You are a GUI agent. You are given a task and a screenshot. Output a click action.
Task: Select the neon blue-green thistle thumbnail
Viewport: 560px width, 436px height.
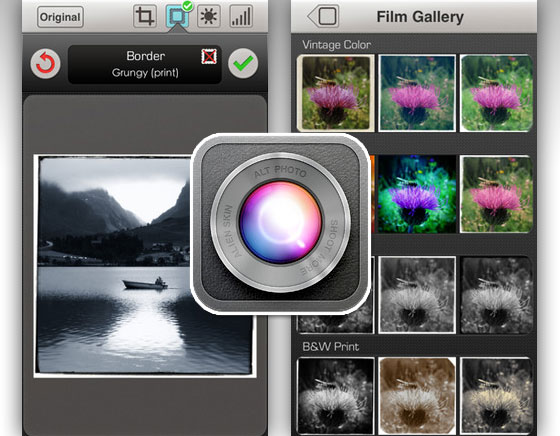coord(417,194)
